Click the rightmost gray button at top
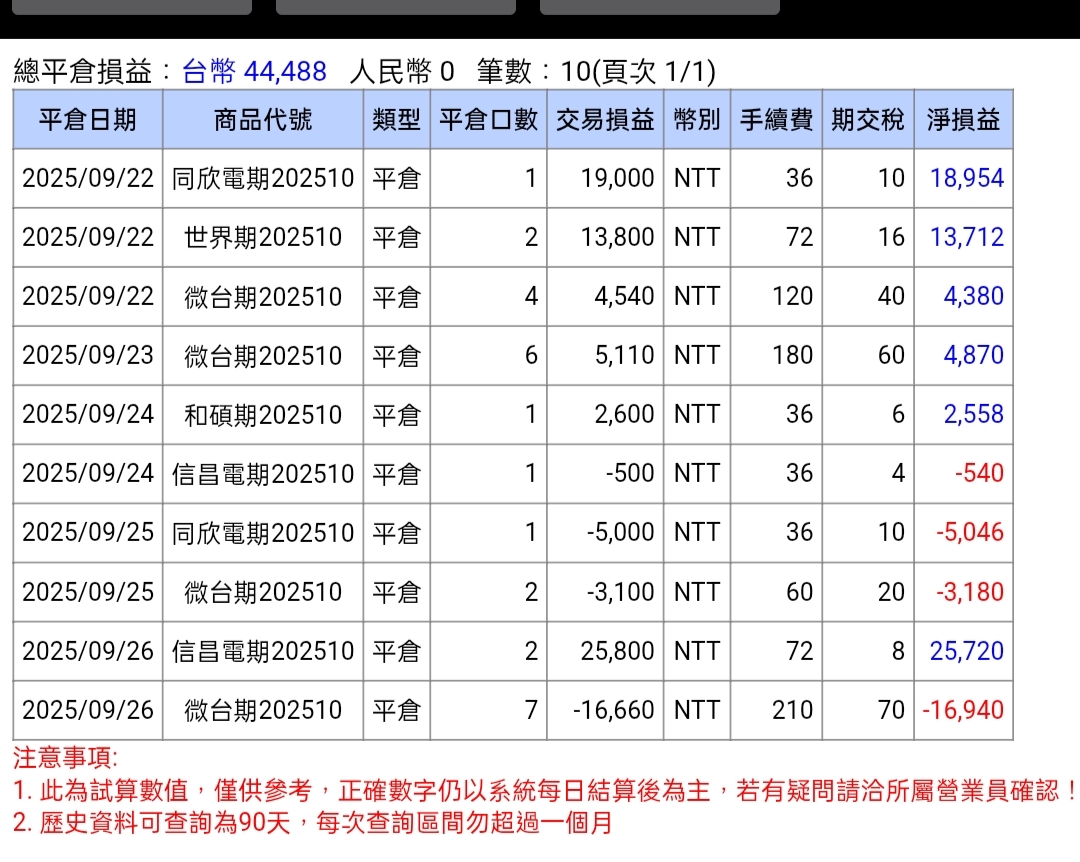1080x862 pixels. [659, 6]
